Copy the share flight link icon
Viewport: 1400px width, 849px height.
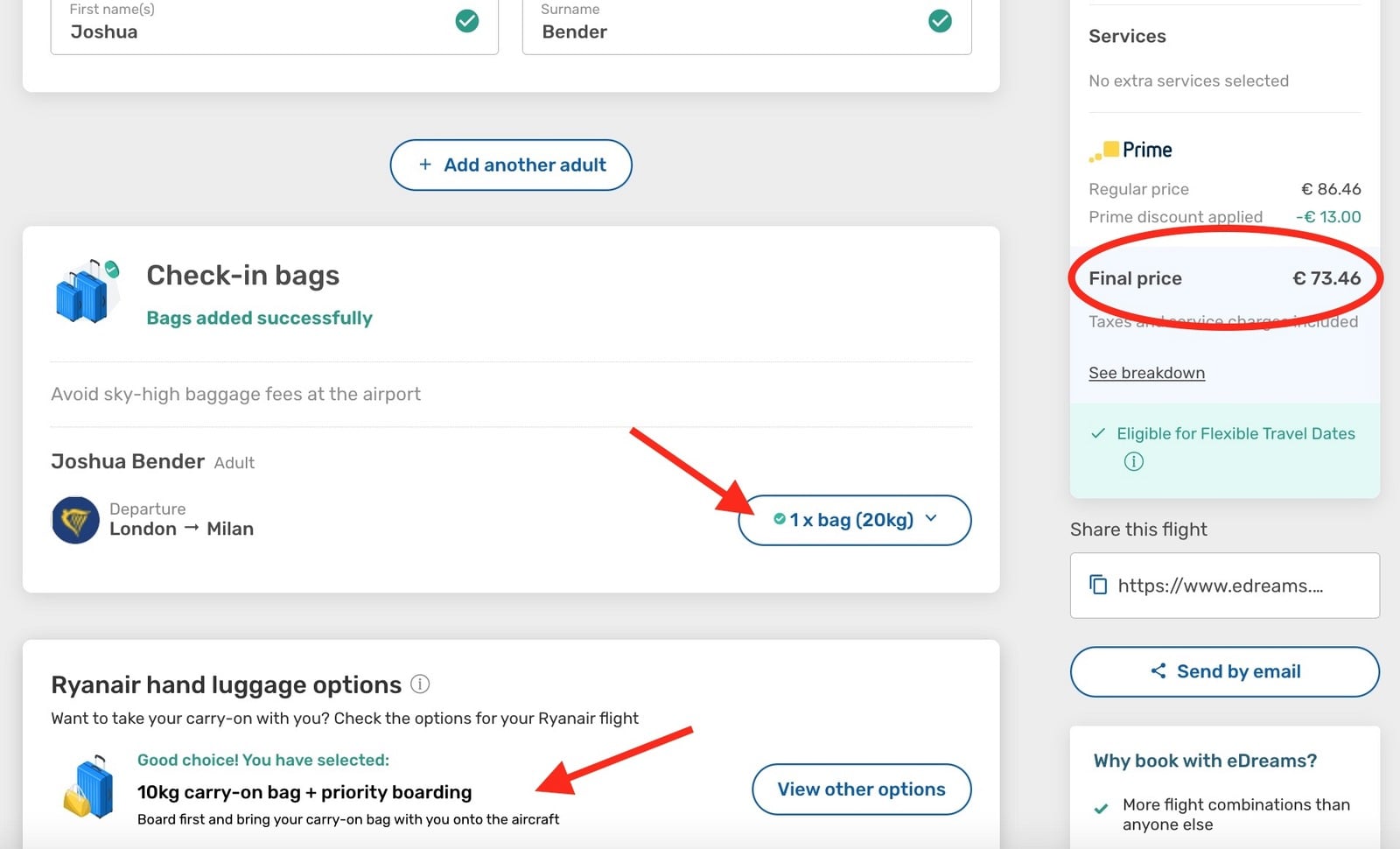click(1097, 585)
